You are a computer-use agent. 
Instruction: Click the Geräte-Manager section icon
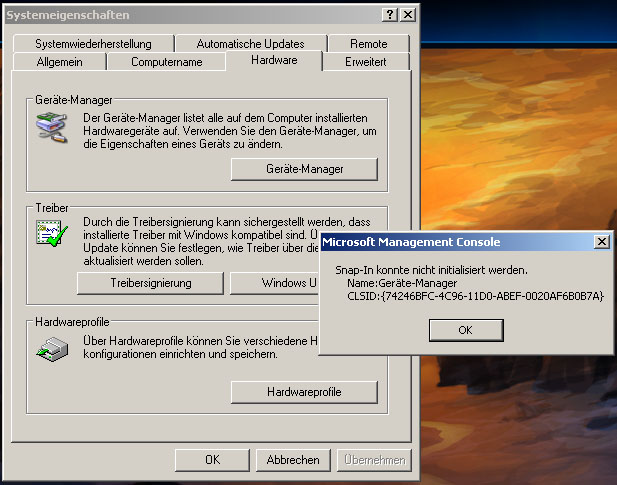point(52,128)
